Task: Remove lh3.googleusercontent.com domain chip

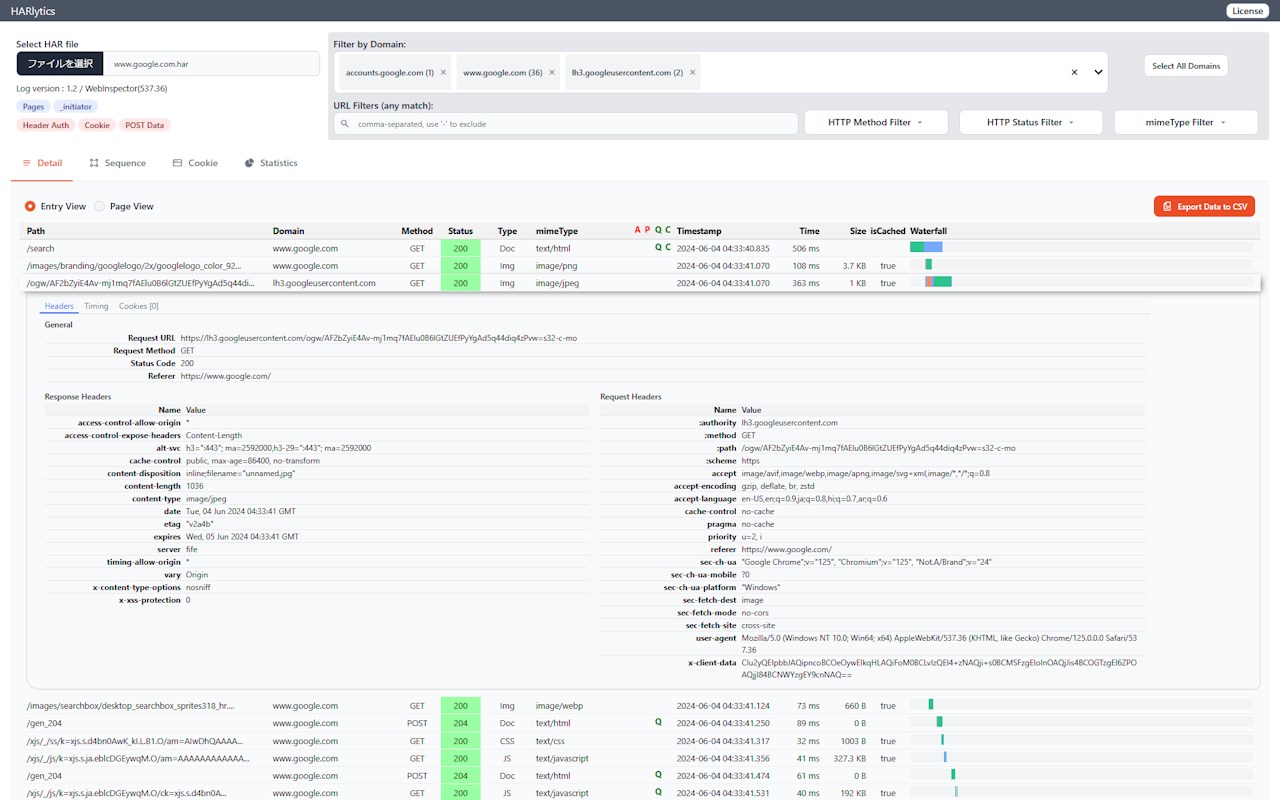Action: coord(692,72)
